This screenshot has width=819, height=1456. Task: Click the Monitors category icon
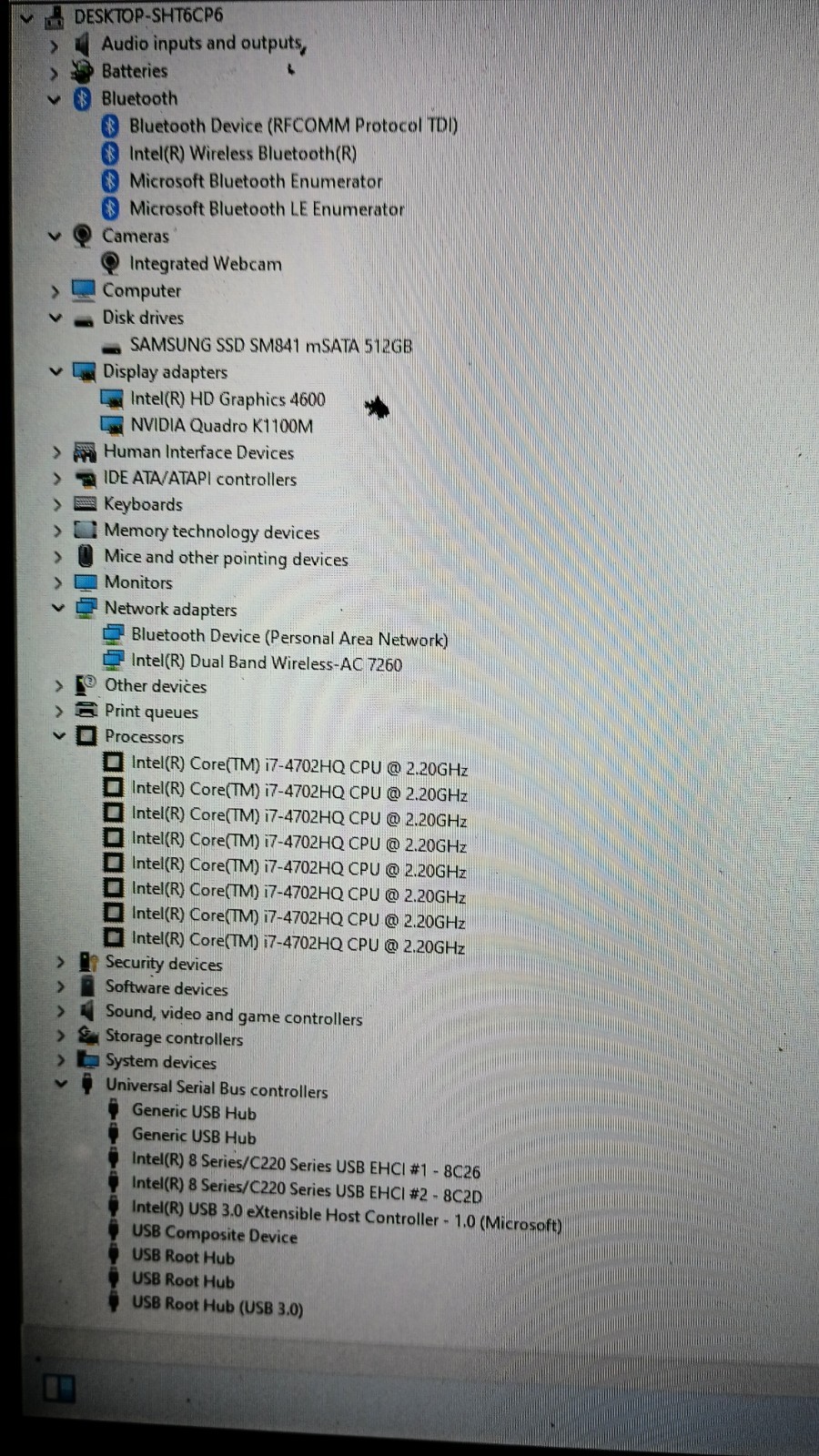(86, 582)
